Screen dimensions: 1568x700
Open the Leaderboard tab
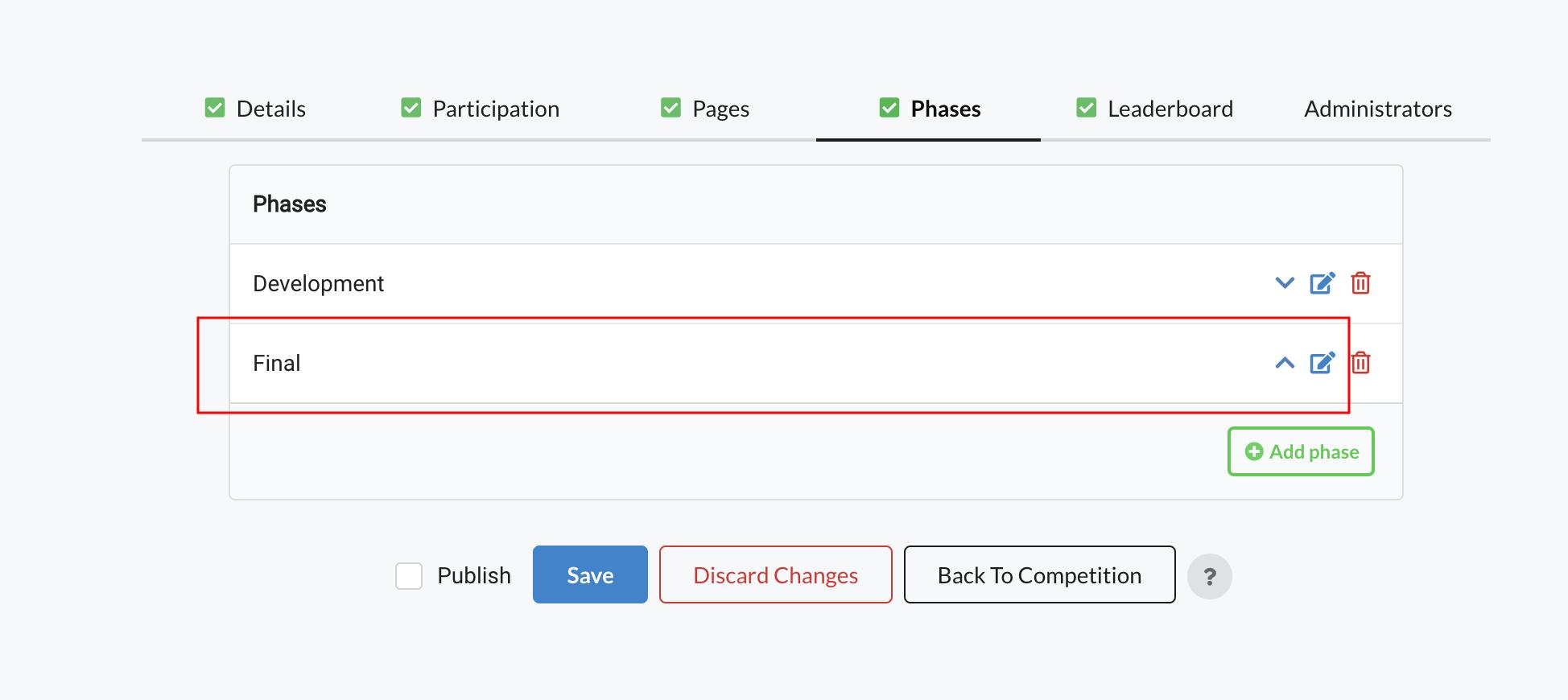pyautogui.click(x=1154, y=109)
